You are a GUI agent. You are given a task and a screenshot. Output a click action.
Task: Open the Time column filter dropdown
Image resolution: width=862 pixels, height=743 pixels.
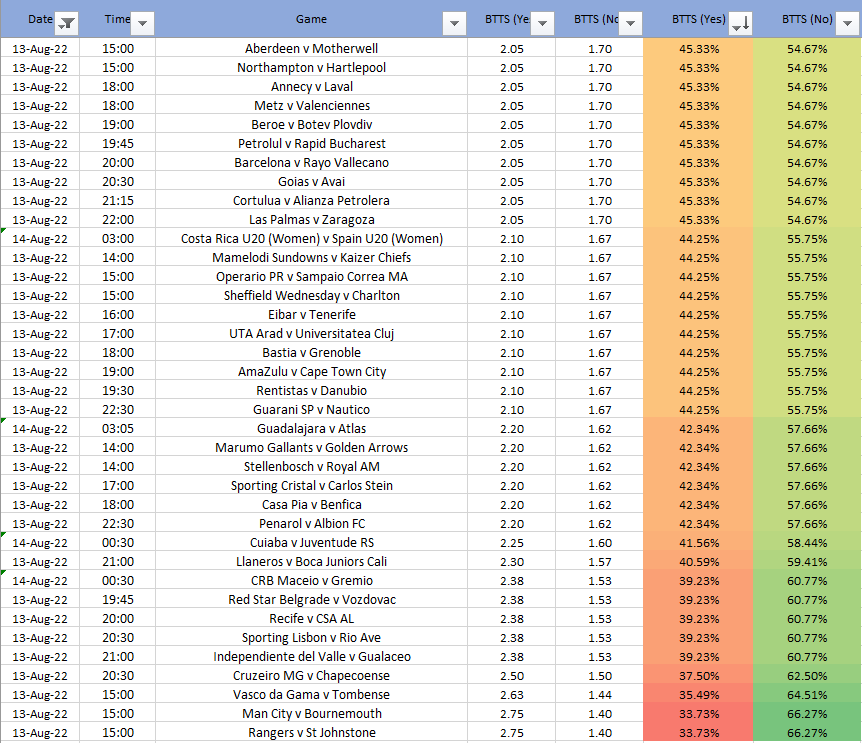coord(142,24)
